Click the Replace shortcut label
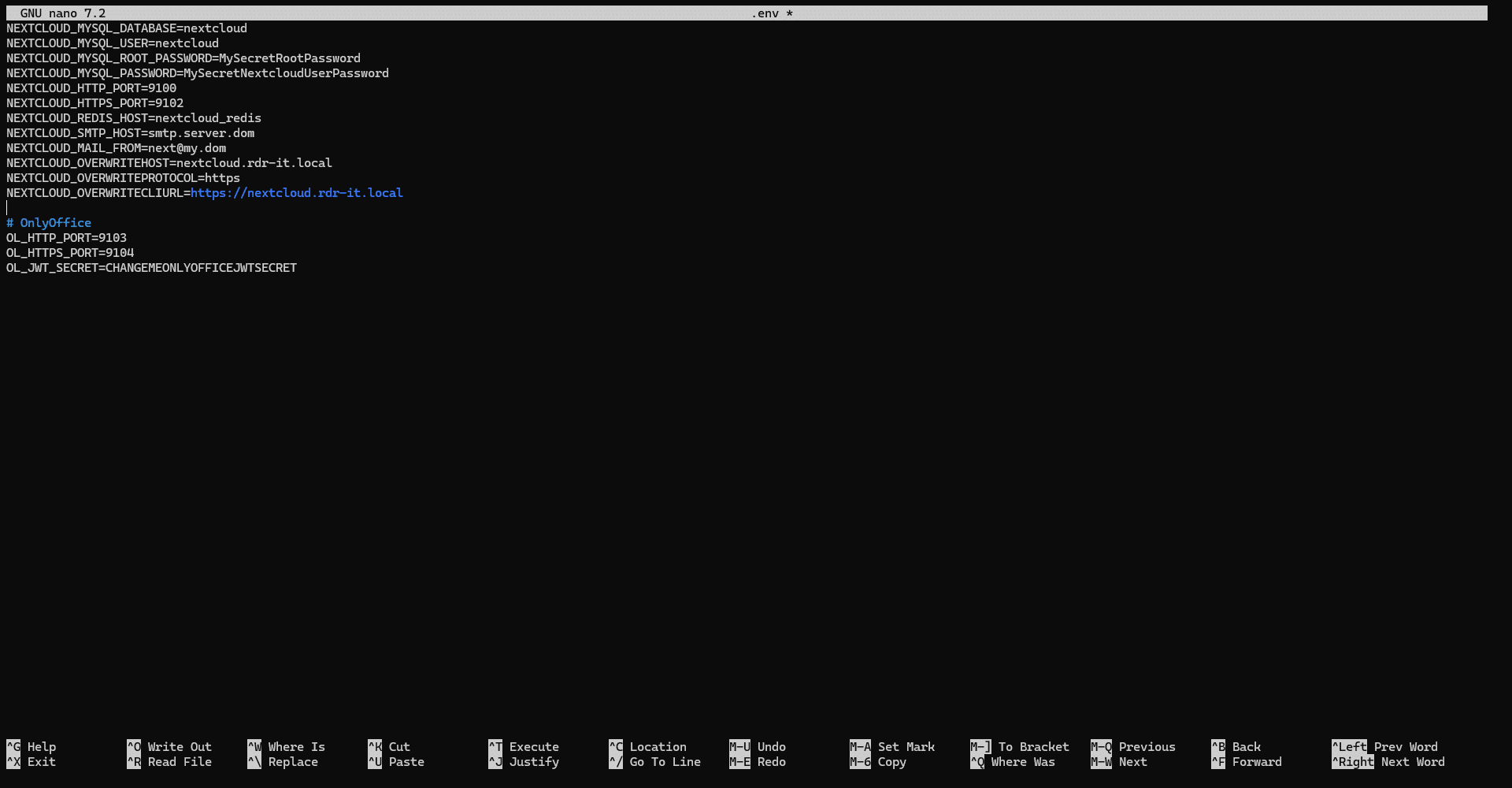1512x788 pixels. (x=292, y=762)
